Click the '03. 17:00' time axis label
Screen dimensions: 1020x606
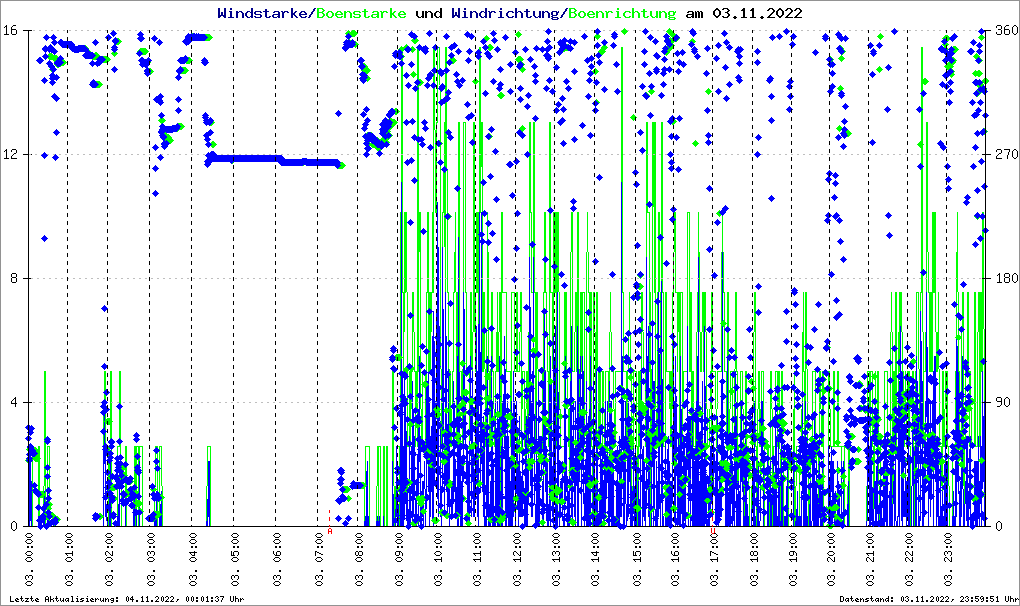pos(714,559)
